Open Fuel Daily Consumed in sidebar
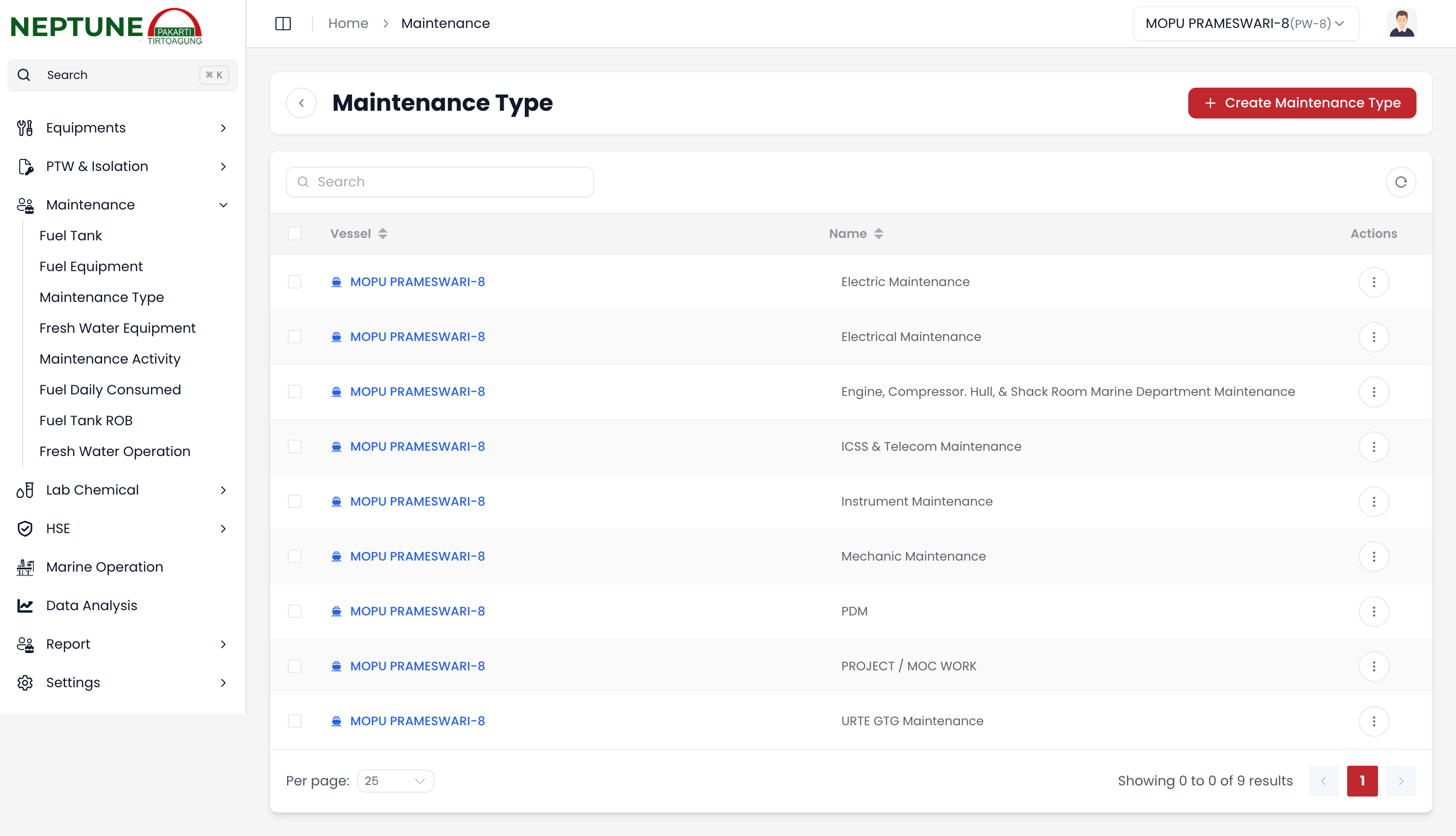The width and height of the screenshot is (1456, 836). [110, 389]
